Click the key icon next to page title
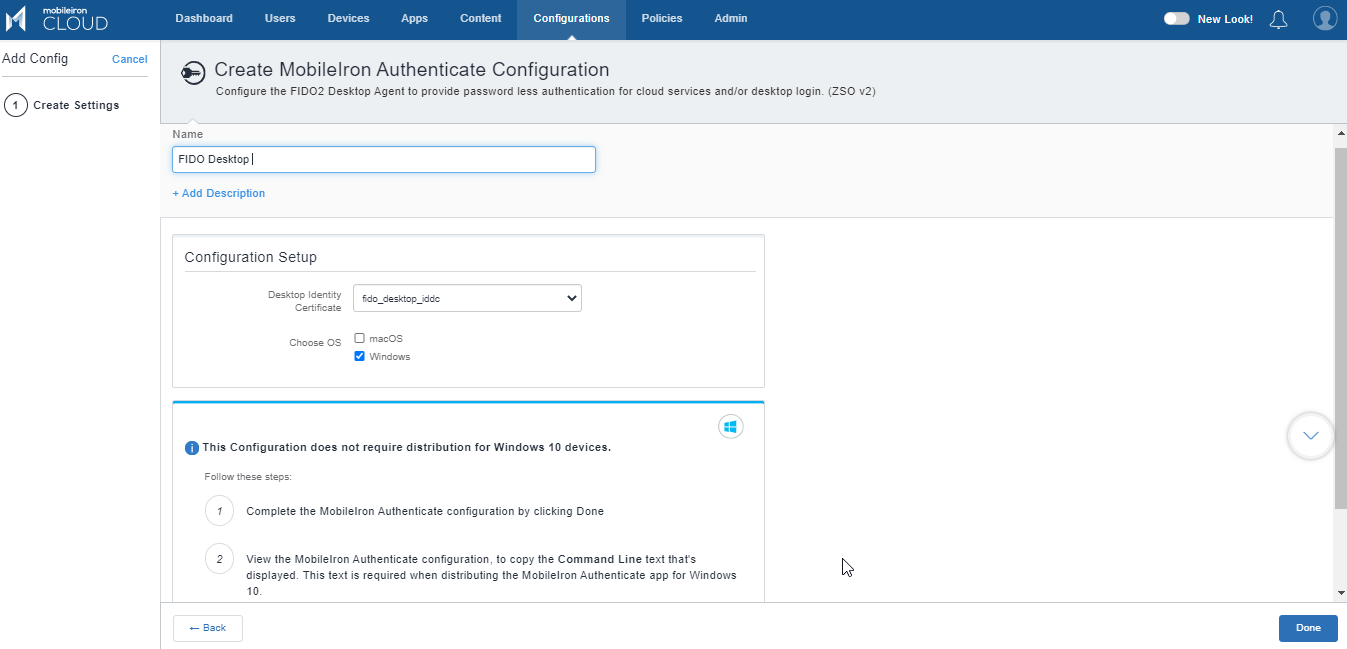 [193, 72]
